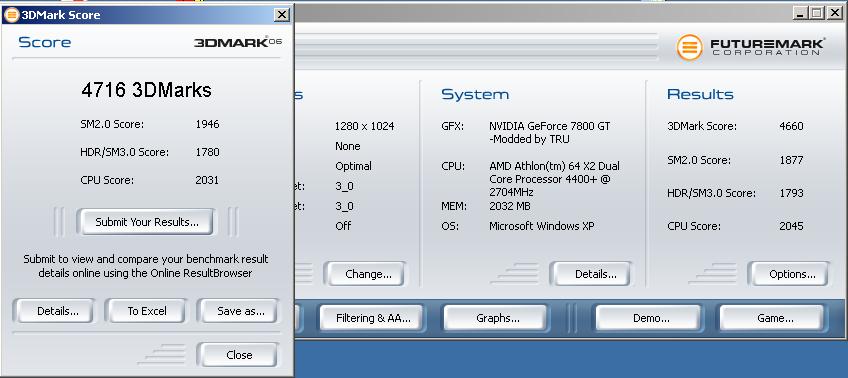The image size is (848, 378).
Task: Maximize the main 3DMark window
Action: (817, 13)
